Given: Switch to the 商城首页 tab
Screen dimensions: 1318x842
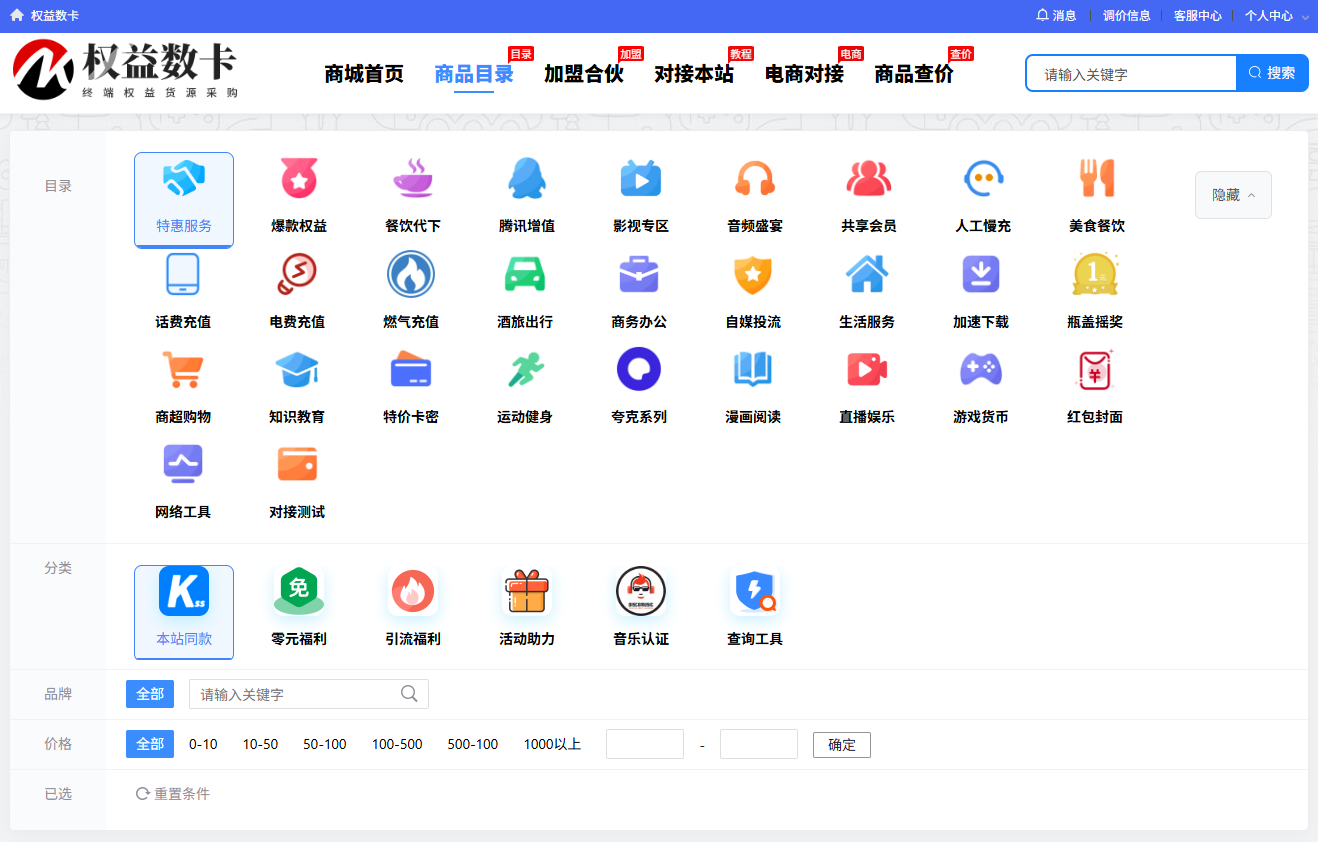Looking at the screenshot, I should pyautogui.click(x=363, y=73).
